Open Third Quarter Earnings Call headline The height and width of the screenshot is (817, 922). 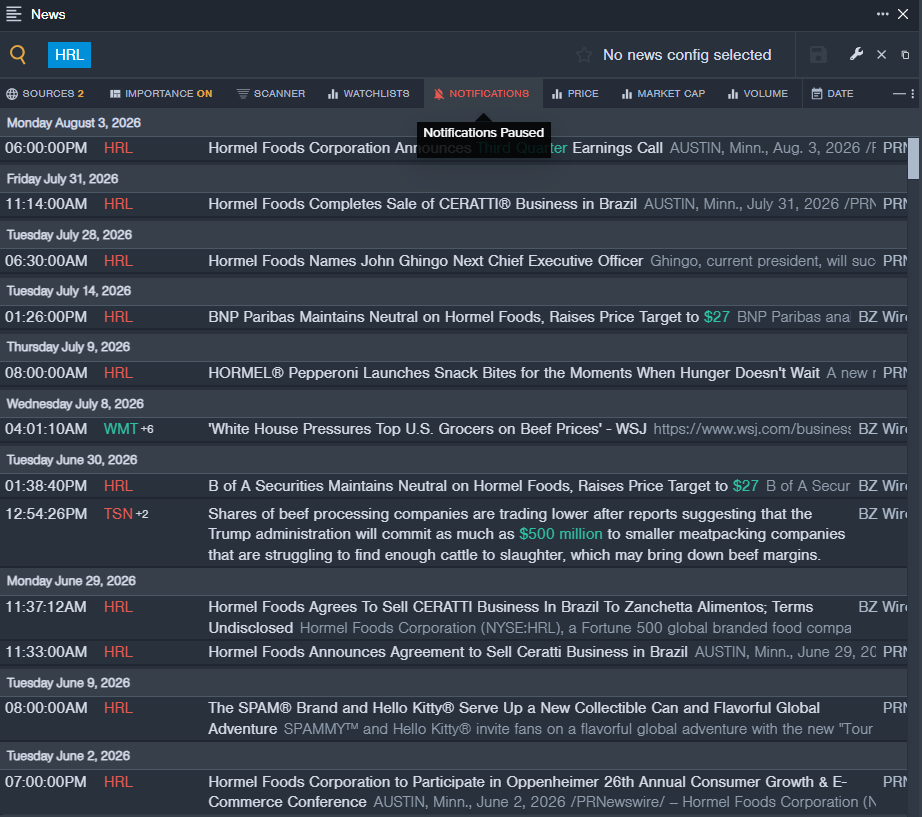[x=435, y=148]
